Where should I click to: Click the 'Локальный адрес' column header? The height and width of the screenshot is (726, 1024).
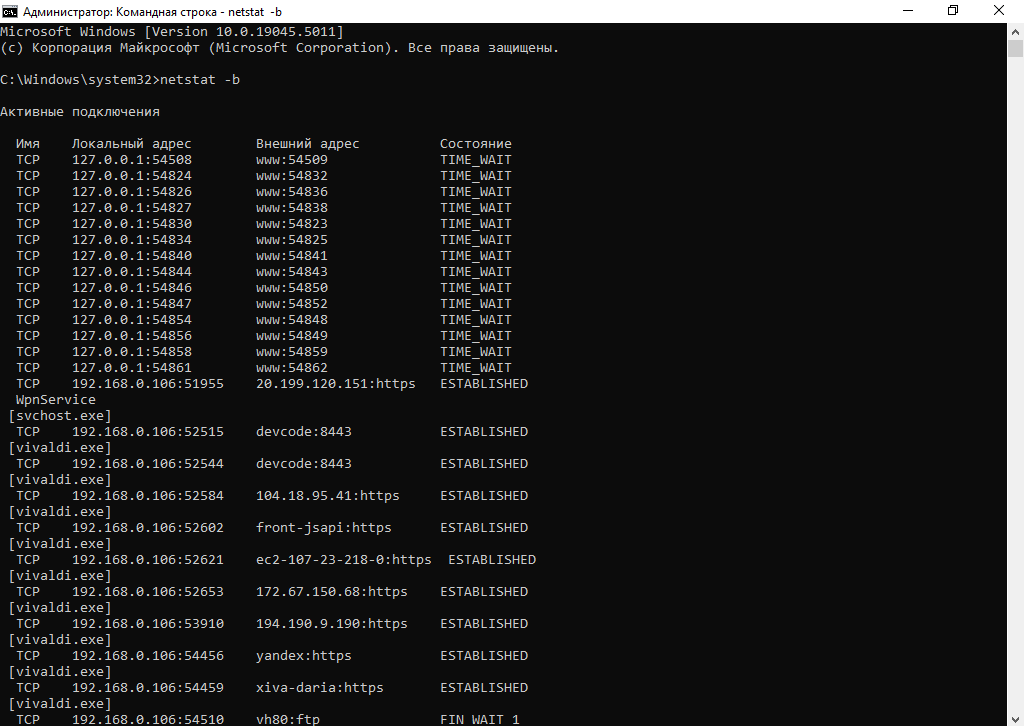pyautogui.click(x=131, y=144)
